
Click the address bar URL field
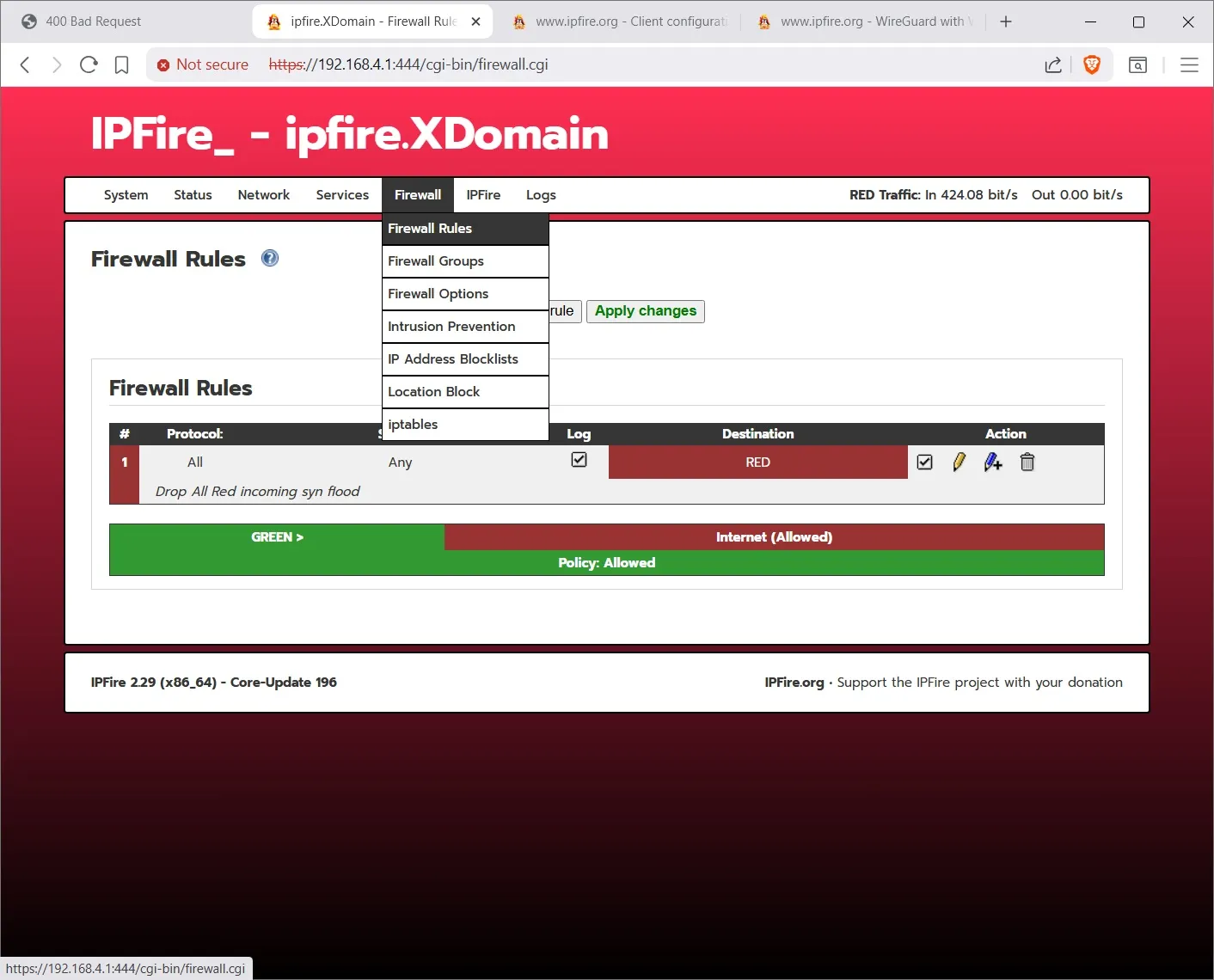click(x=602, y=64)
